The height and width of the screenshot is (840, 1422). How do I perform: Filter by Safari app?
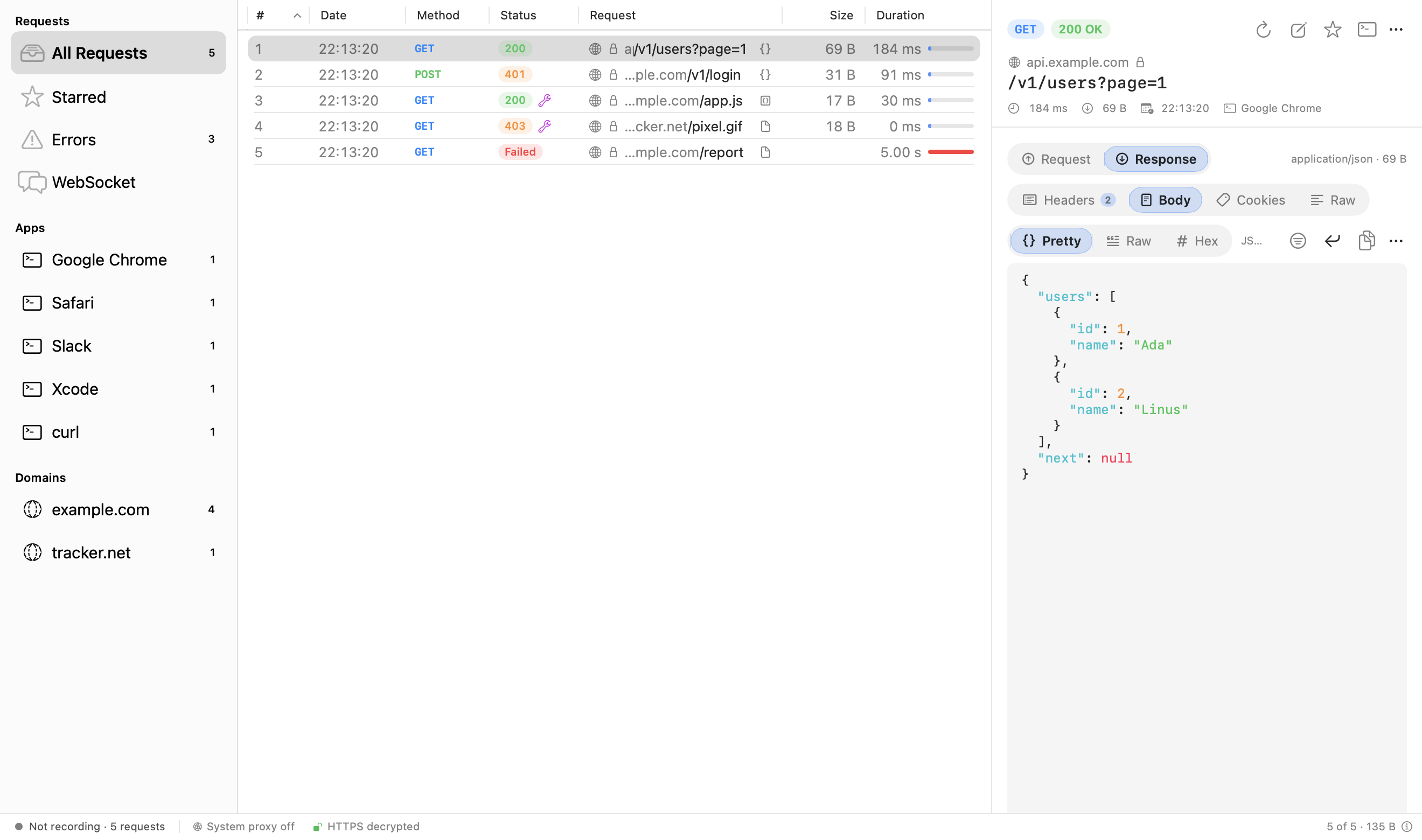click(119, 303)
